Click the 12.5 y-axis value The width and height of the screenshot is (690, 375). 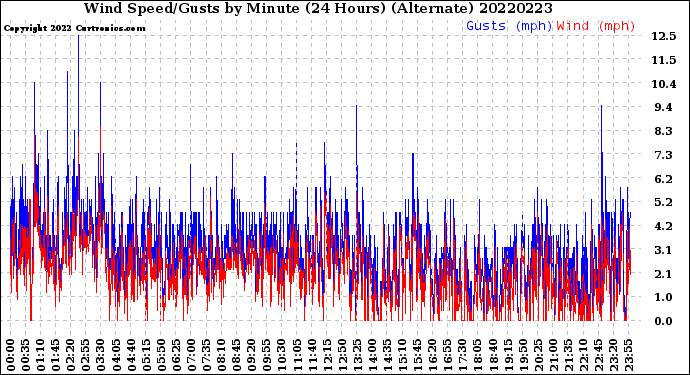[x=664, y=36]
